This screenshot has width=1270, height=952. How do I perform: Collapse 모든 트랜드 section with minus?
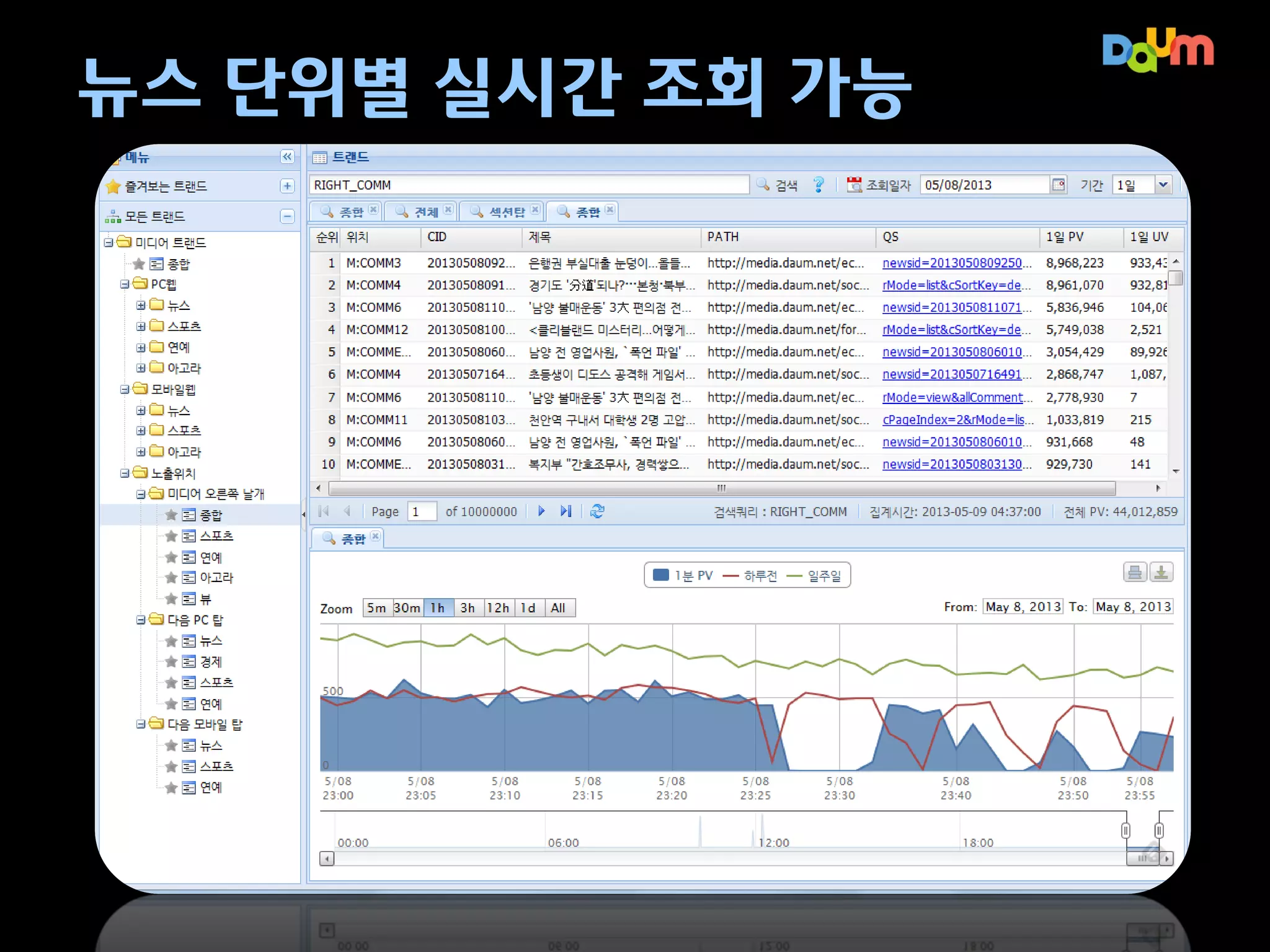pyautogui.click(x=286, y=216)
